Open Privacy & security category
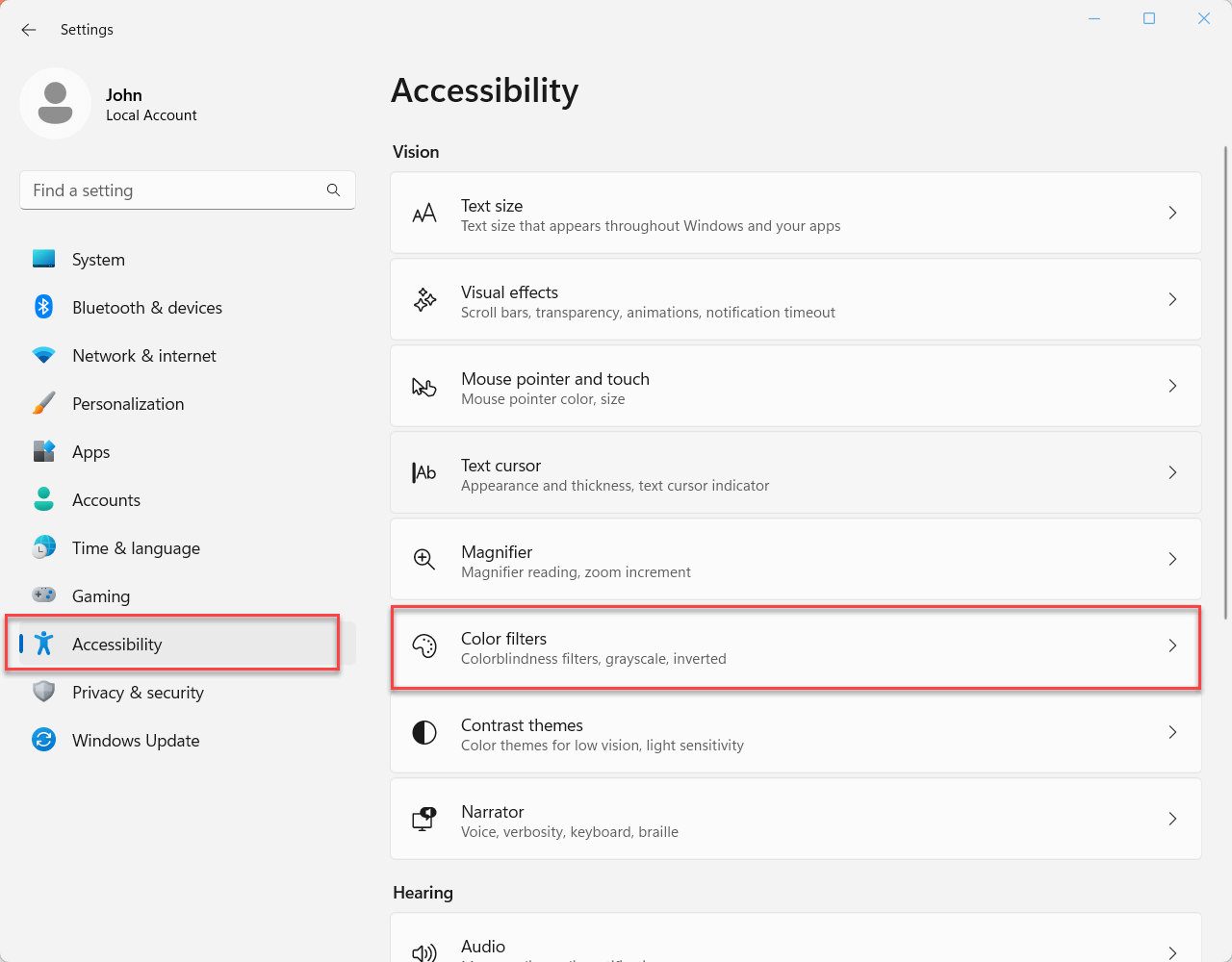1232x962 pixels. (188, 692)
